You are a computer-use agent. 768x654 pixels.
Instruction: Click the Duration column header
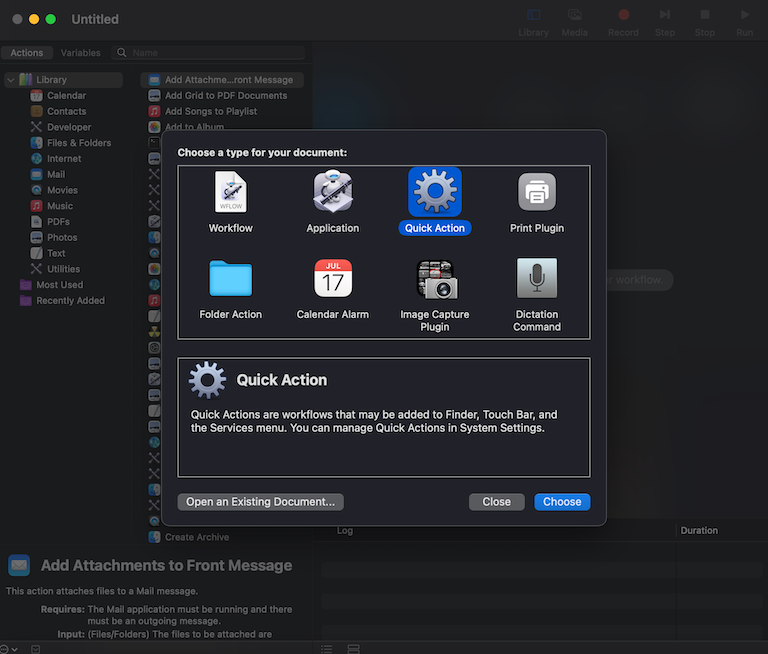tap(699, 531)
